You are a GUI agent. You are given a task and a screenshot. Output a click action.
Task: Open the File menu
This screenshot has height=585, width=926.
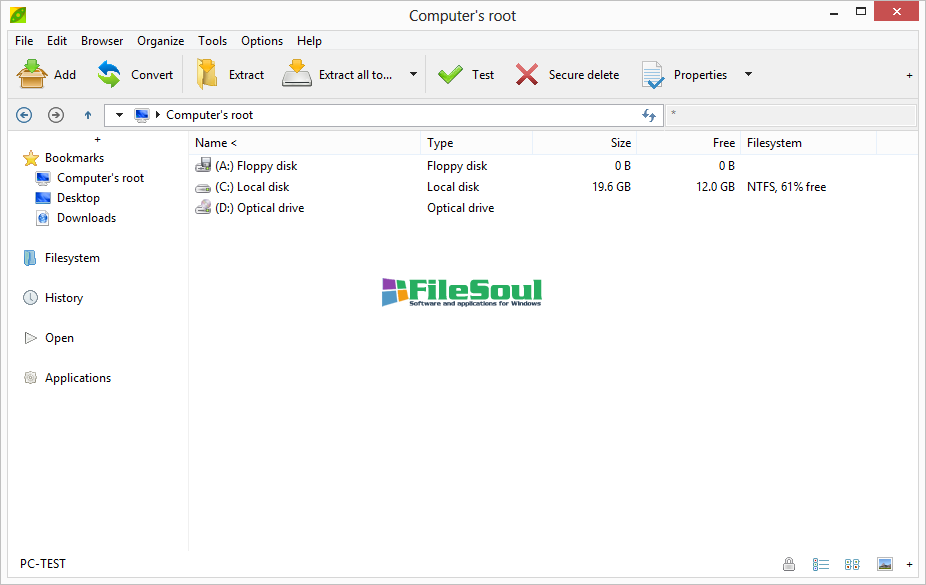24,41
